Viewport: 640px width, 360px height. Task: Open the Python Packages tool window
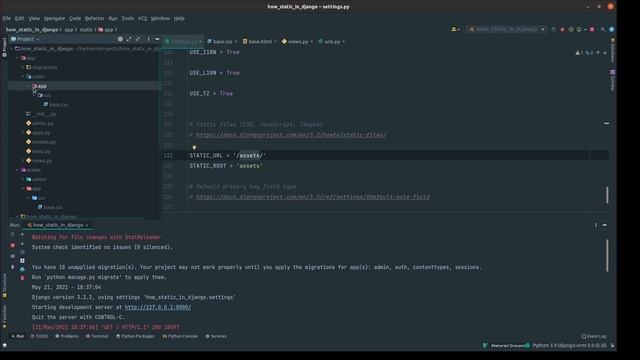[135, 336]
